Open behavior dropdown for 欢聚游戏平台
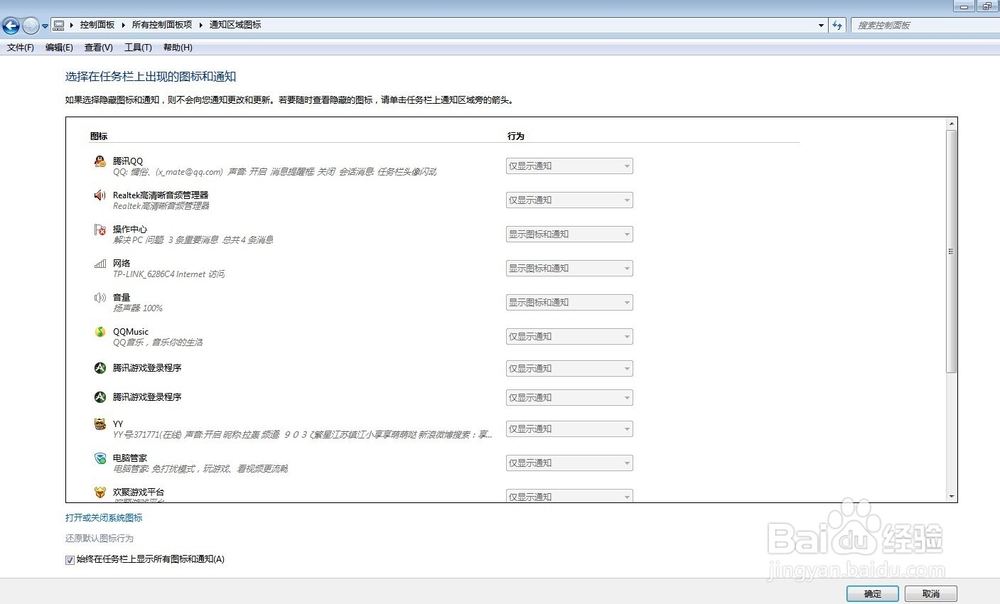The image size is (1000, 604). click(x=569, y=496)
